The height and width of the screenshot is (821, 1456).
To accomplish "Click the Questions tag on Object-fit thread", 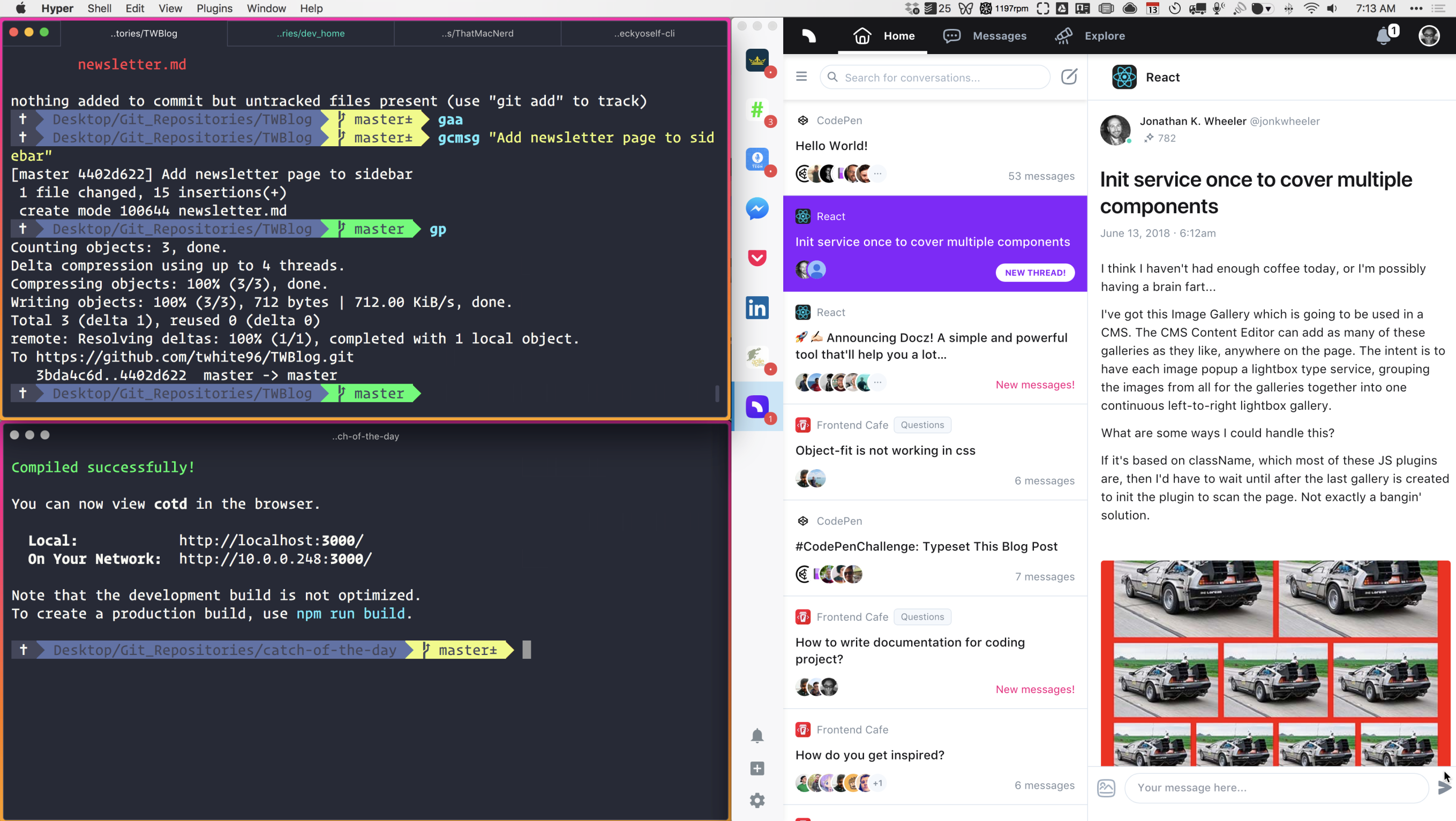I will coord(922,425).
